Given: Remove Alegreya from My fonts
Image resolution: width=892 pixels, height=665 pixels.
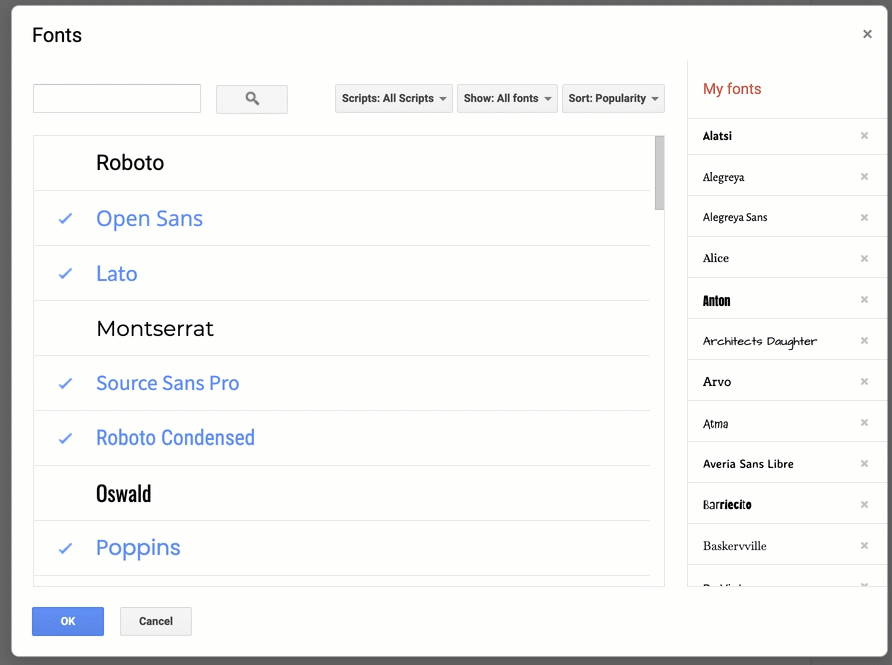Looking at the screenshot, I should tap(864, 176).
